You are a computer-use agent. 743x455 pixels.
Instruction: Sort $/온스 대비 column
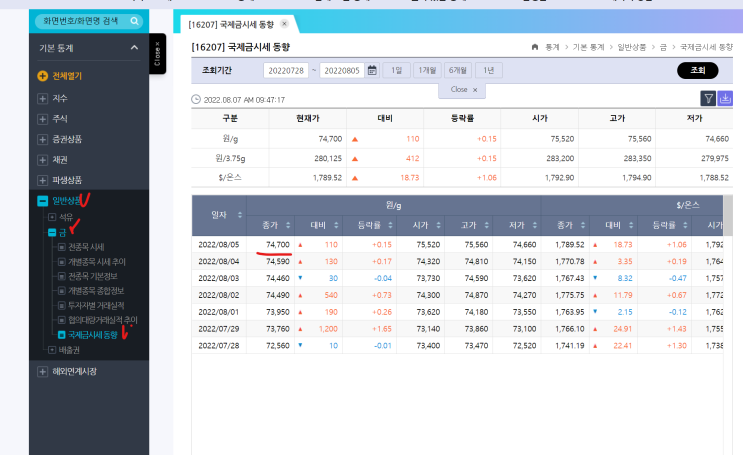631,225
